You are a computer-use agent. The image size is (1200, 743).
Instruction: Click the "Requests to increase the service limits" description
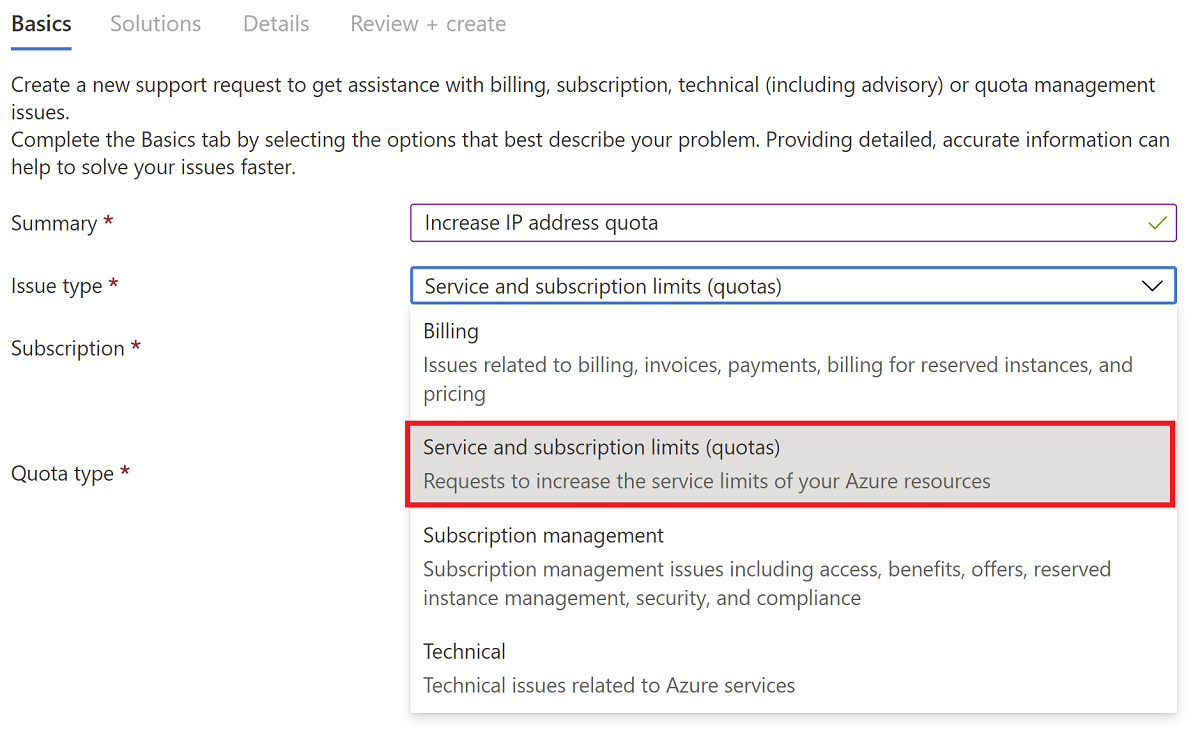click(x=706, y=481)
